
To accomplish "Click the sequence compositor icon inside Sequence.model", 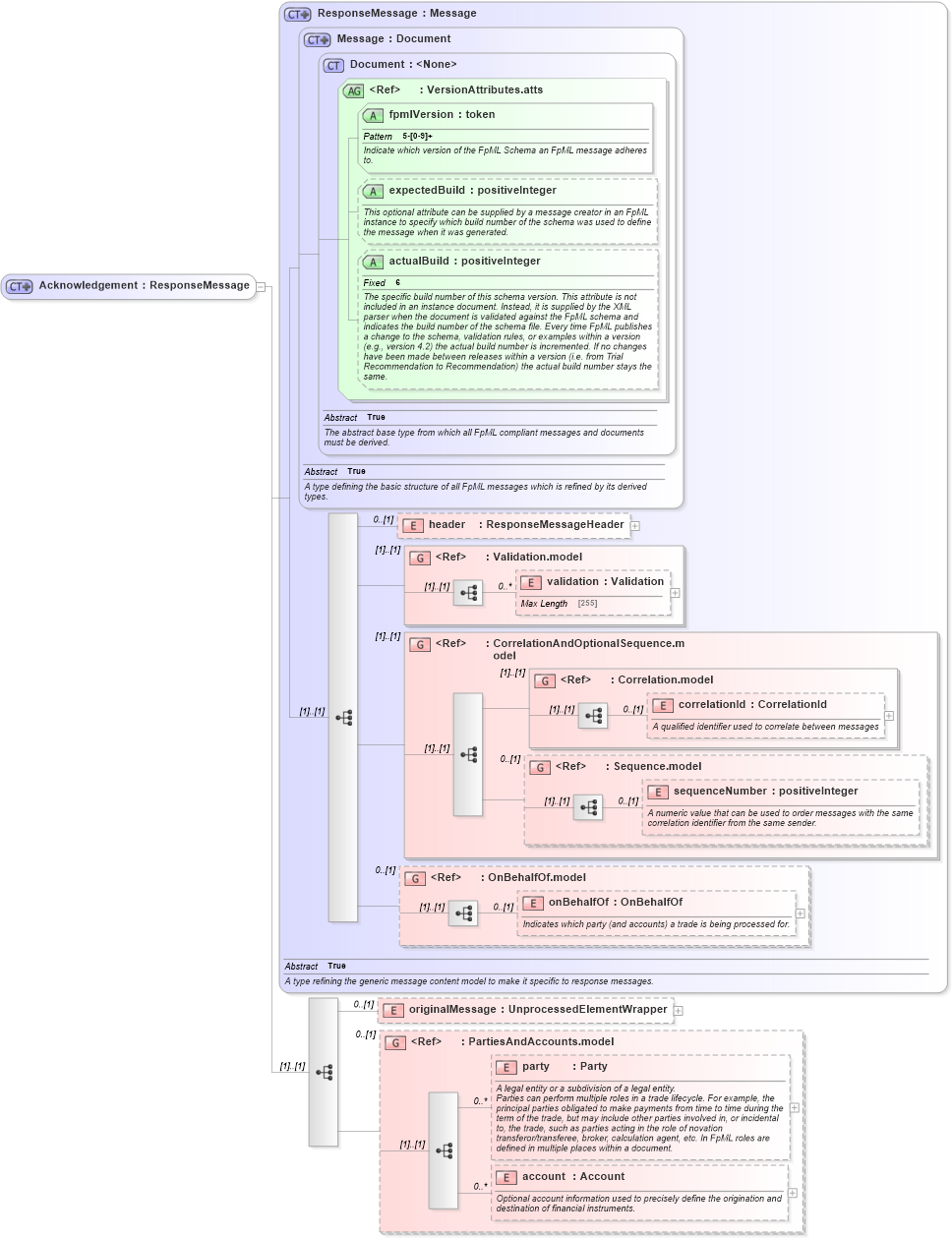I will coord(588,807).
